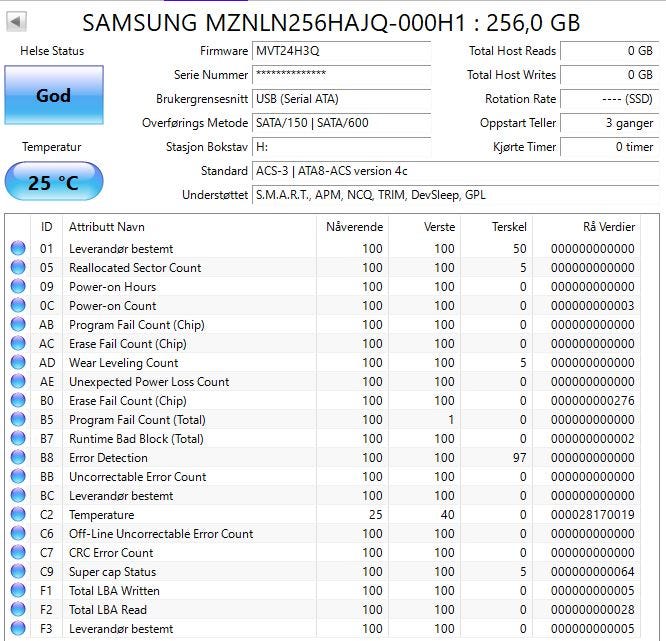This screenshot has height=641, width=666.
Task: Click the status orb in row F3
Action: 18,628
